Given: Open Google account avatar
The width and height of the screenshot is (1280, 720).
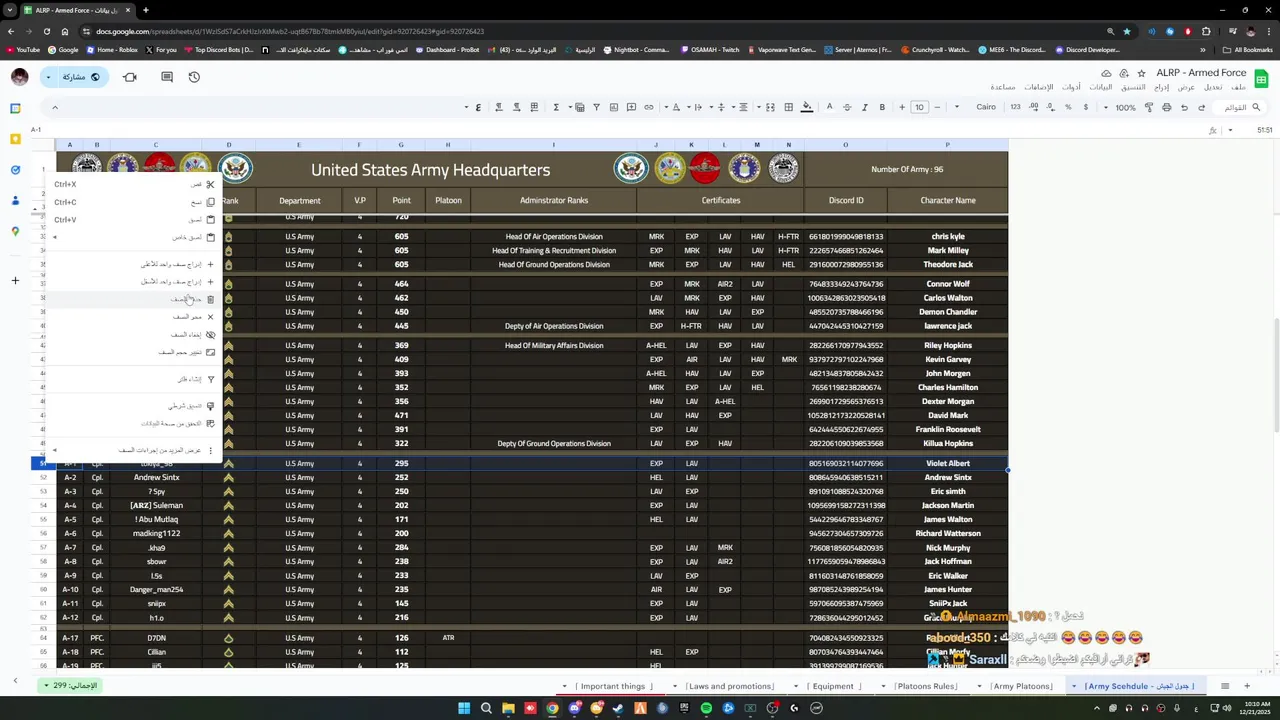Looking at the screenshot, I should pyautogui.click(x=19, y=77).
